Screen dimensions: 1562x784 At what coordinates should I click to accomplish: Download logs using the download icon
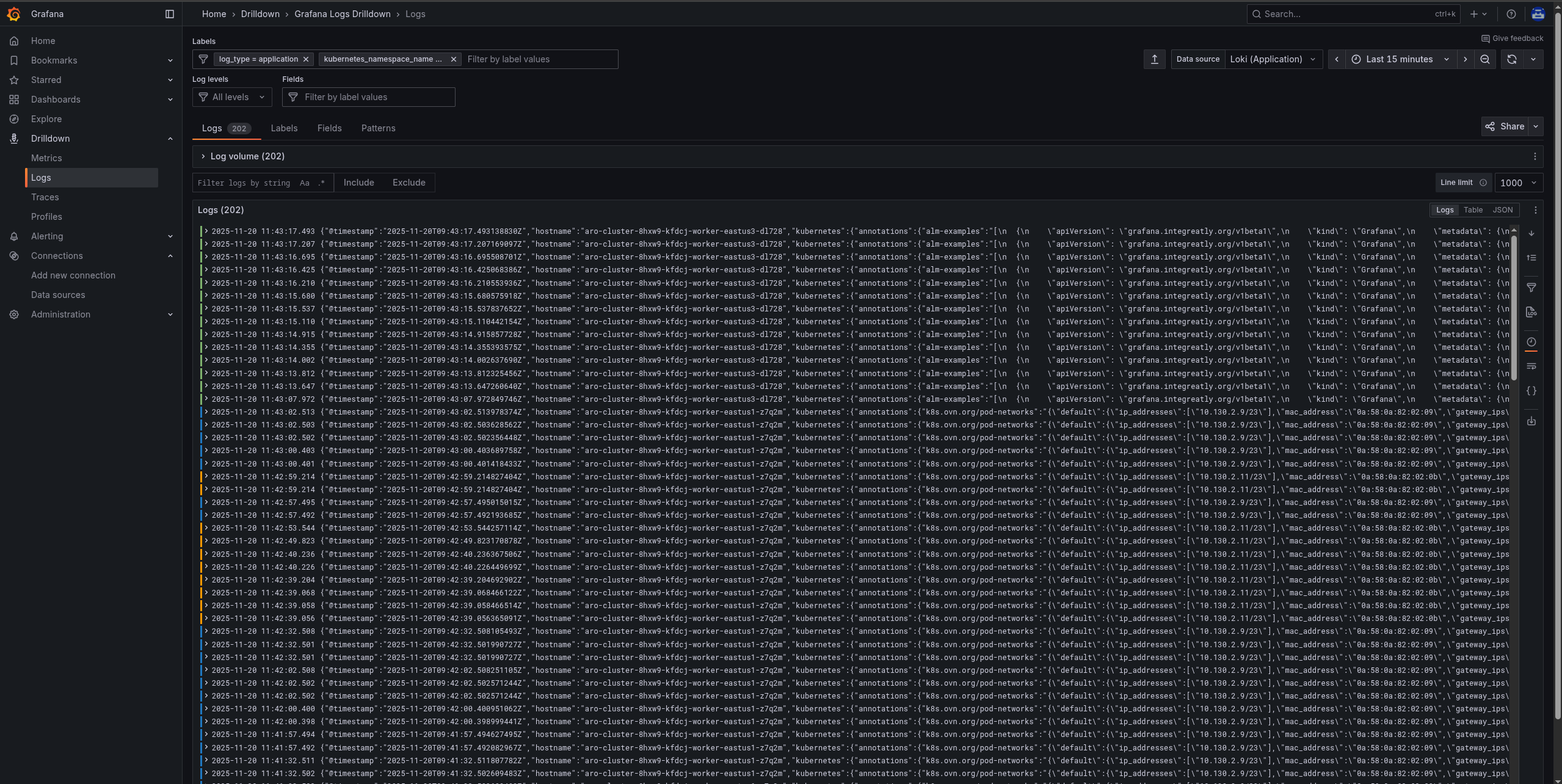1533,421
